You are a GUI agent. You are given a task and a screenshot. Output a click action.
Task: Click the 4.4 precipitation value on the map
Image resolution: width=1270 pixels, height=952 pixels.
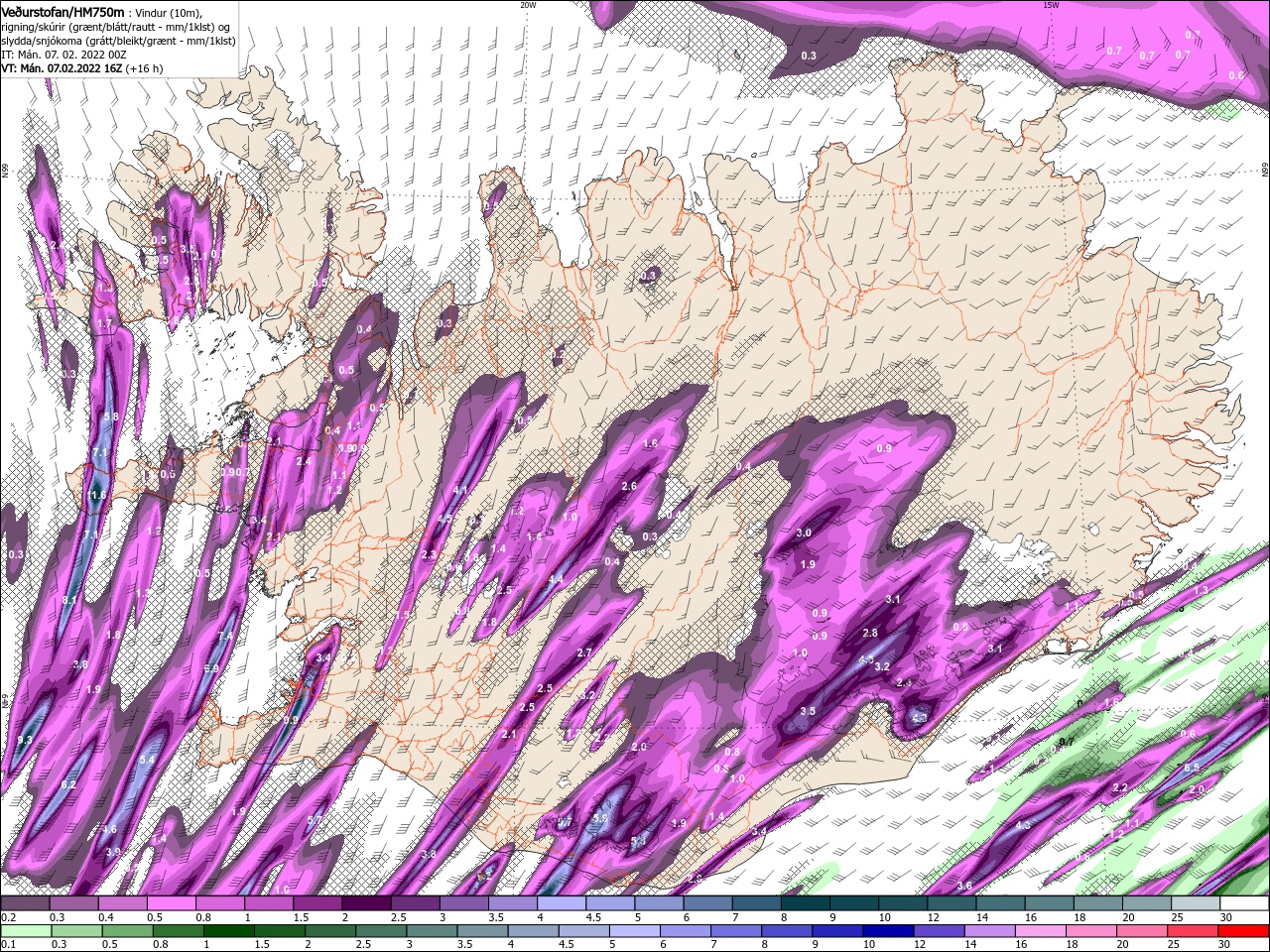click(x=556, y=578)
